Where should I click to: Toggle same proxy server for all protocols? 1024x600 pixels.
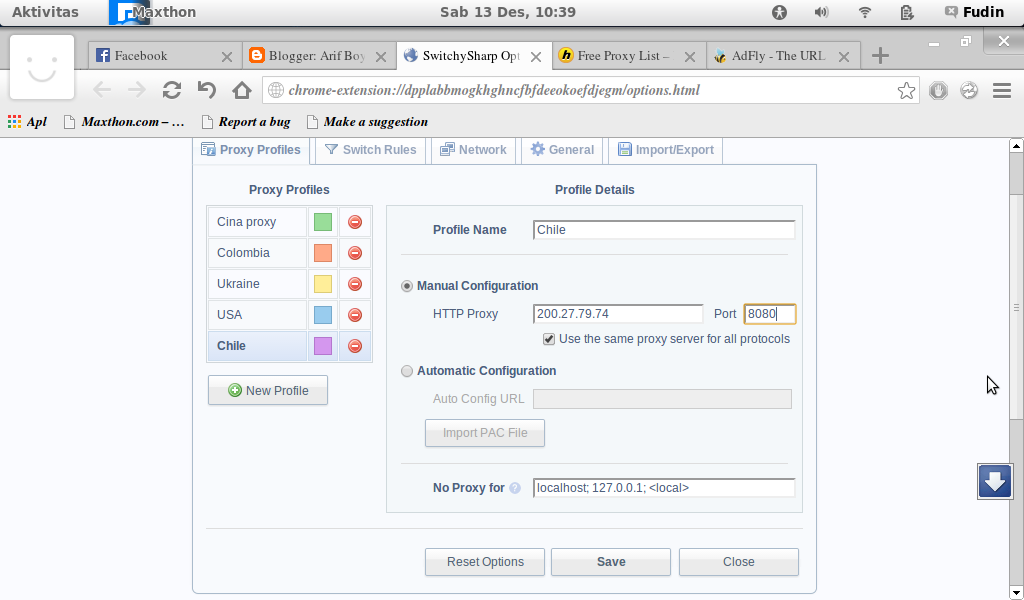(x=549, y=339)
